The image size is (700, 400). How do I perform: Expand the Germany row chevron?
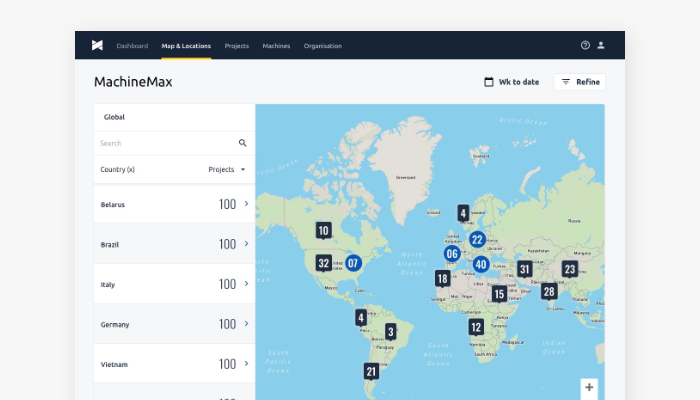246,324
